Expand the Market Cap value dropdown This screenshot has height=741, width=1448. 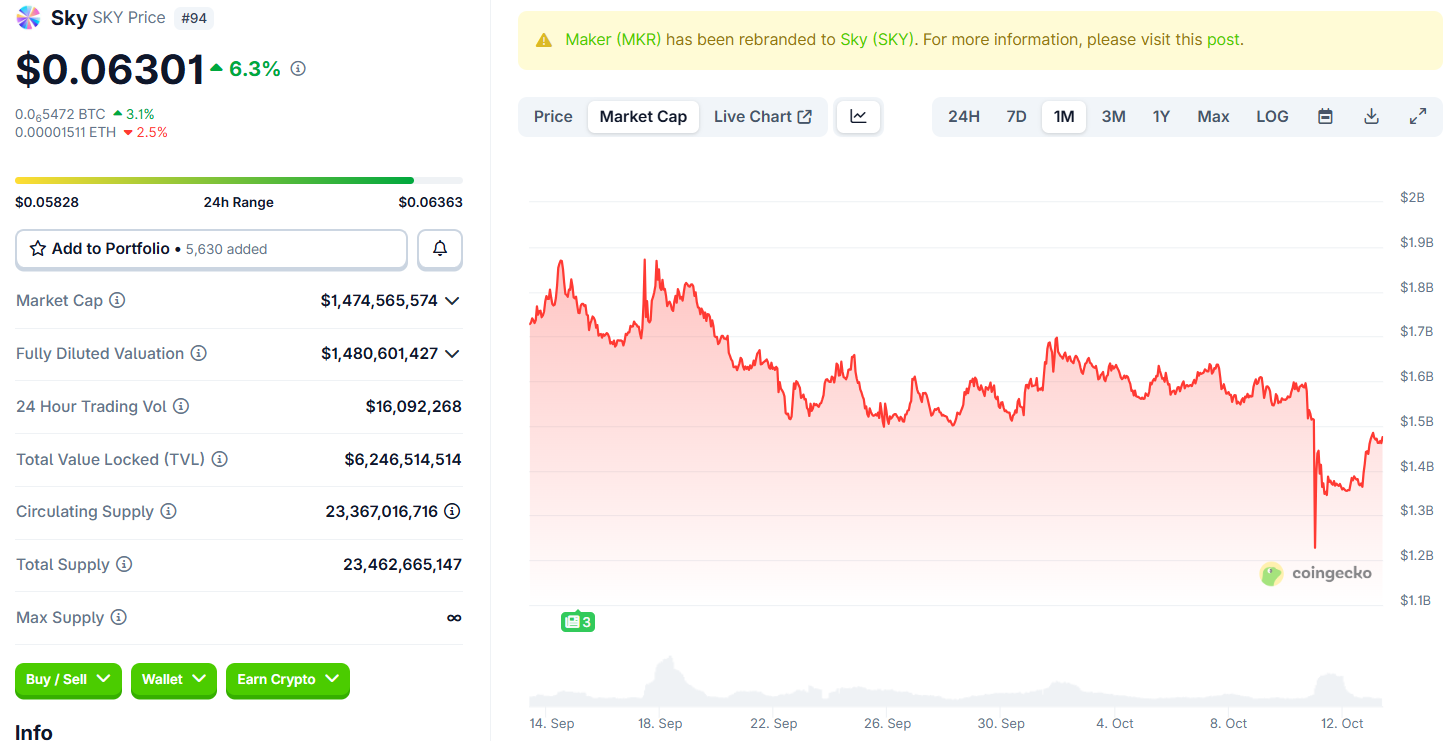tap(453, 300)
